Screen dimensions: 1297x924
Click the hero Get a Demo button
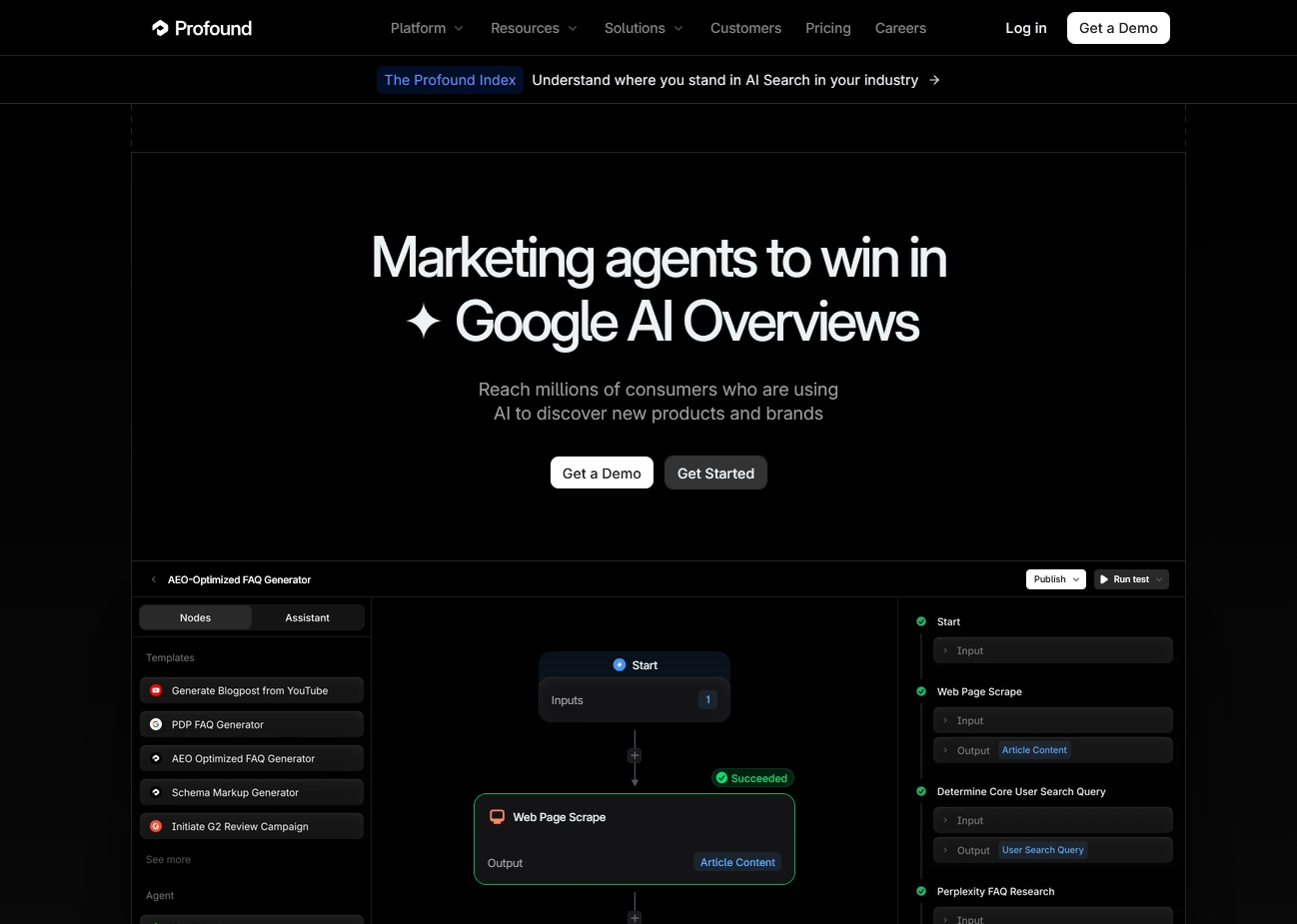[602, 472]
